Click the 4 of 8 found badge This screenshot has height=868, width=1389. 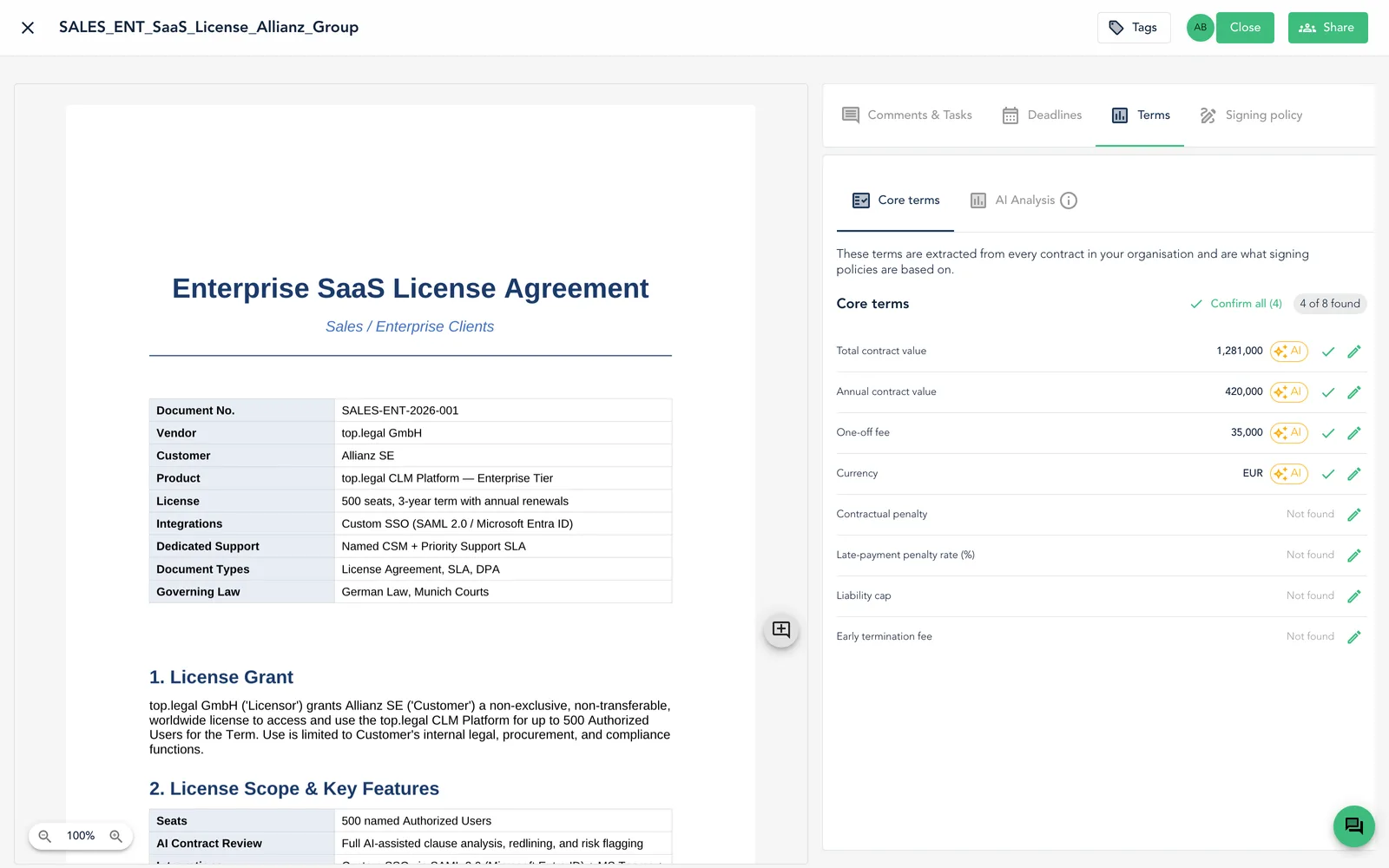[1330, 304]
